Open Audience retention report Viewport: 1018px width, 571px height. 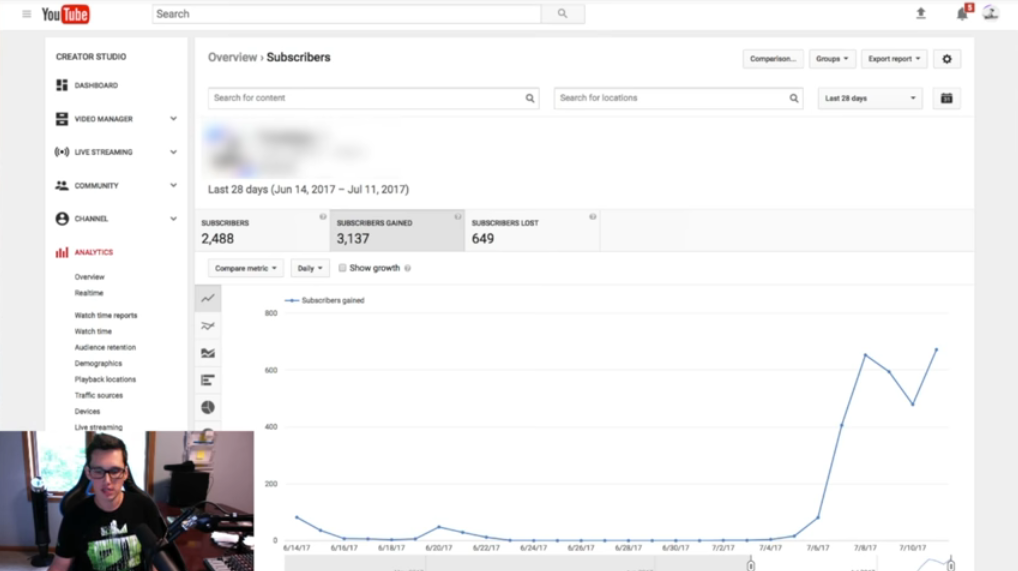[105, 348]
